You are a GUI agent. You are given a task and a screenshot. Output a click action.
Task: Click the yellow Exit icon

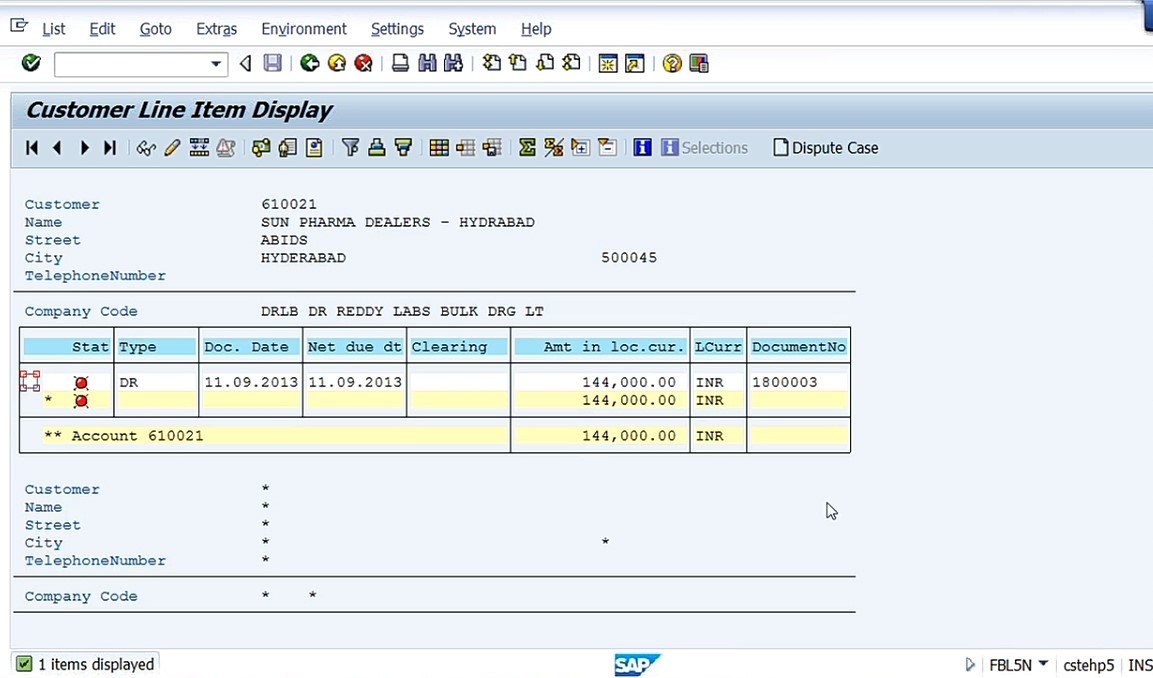click(337, 63)
